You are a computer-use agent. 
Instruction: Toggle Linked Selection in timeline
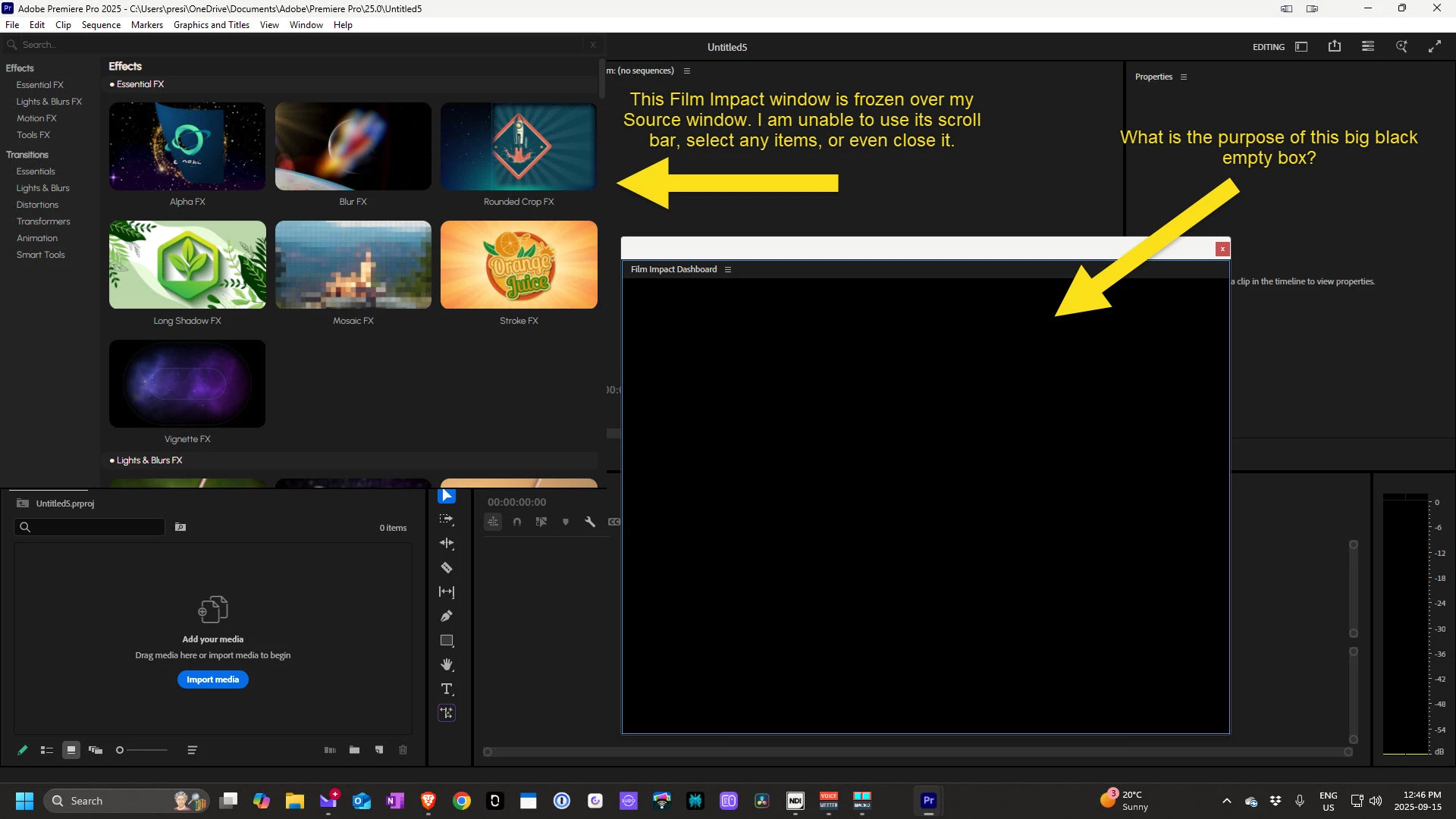coord(541,522)
